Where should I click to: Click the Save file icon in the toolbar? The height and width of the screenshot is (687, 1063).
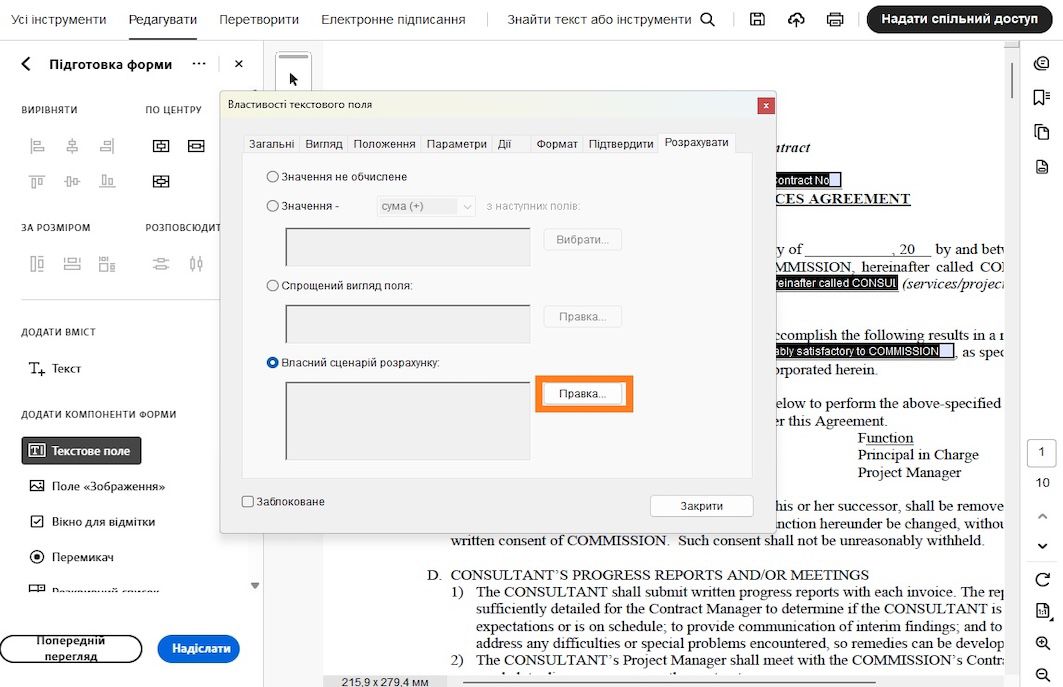pos(758,19)
